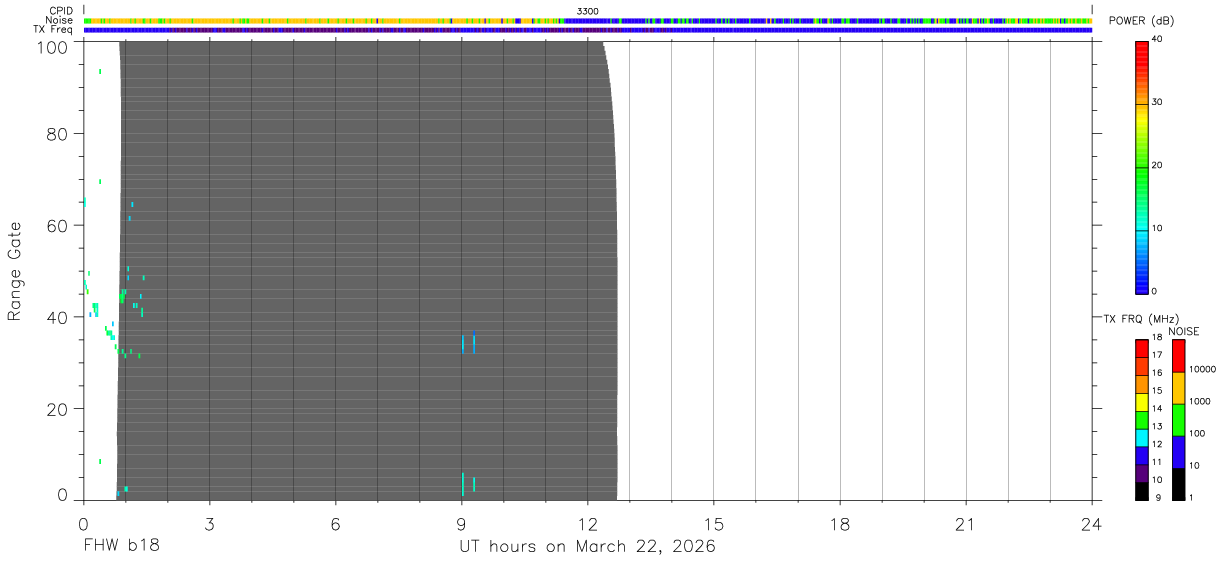Viewport: 1228px width, 567px height.
Task: Click the 20 tick on Range Gate axis
Action: pos(58,409)
